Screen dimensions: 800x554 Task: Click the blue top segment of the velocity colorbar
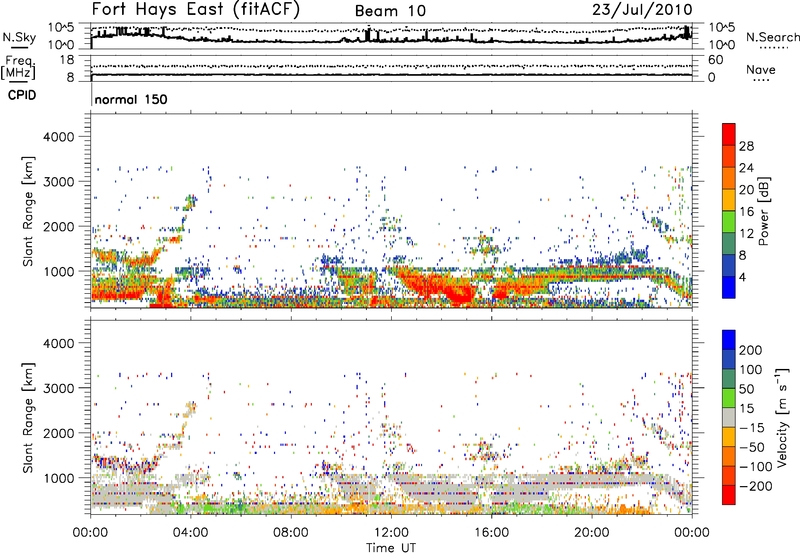tap(729, 340)
